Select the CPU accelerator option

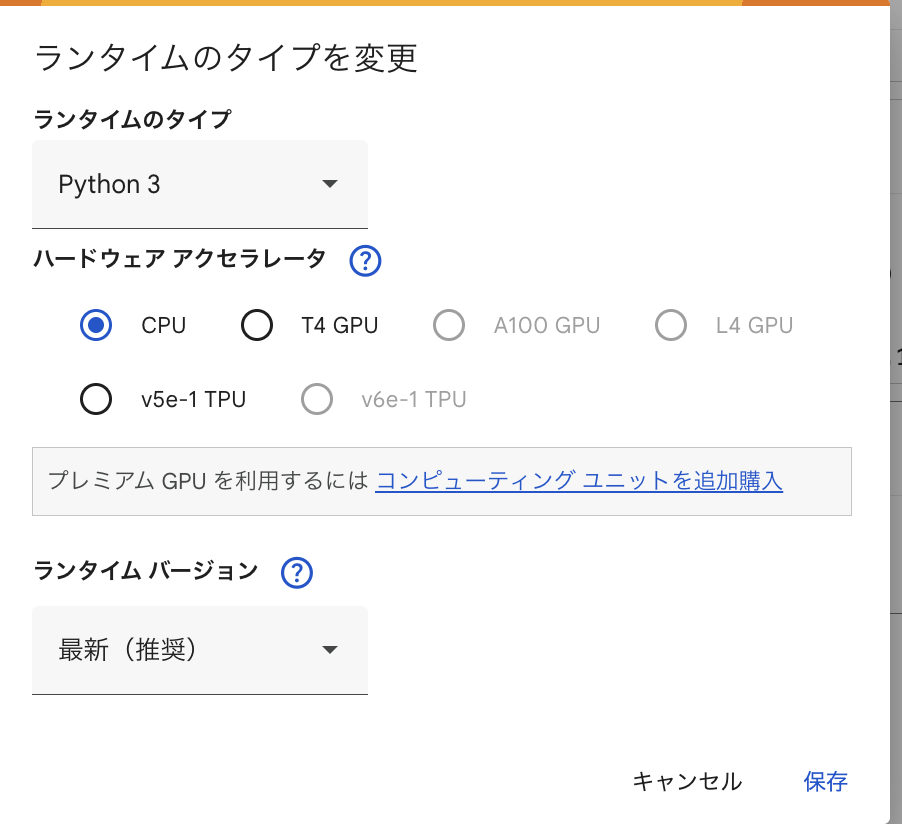(95, 325)
